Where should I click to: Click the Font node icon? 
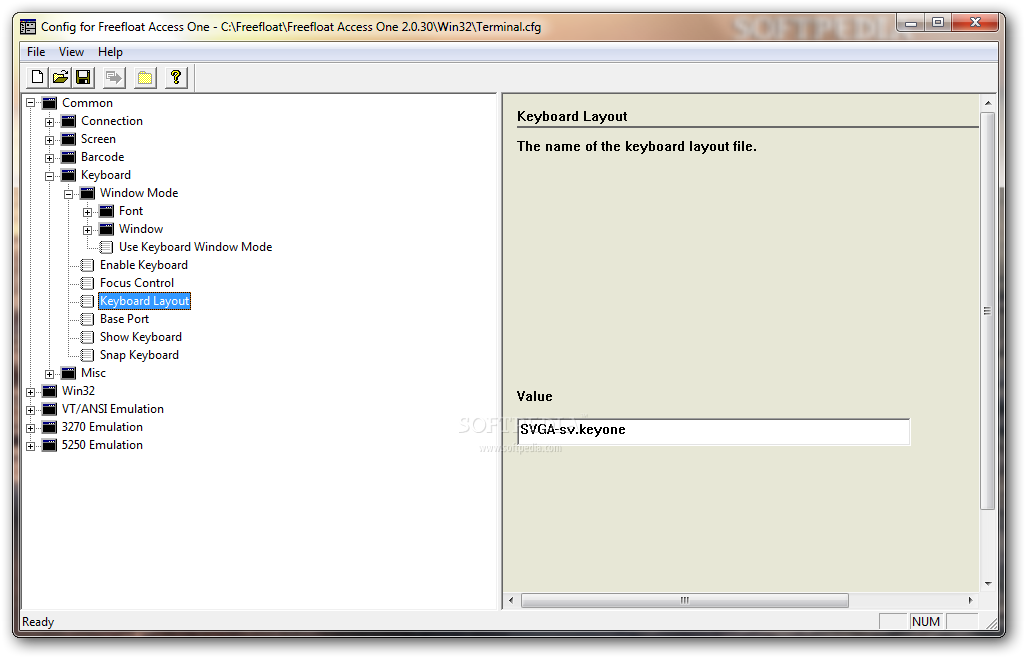pos(107,211)
